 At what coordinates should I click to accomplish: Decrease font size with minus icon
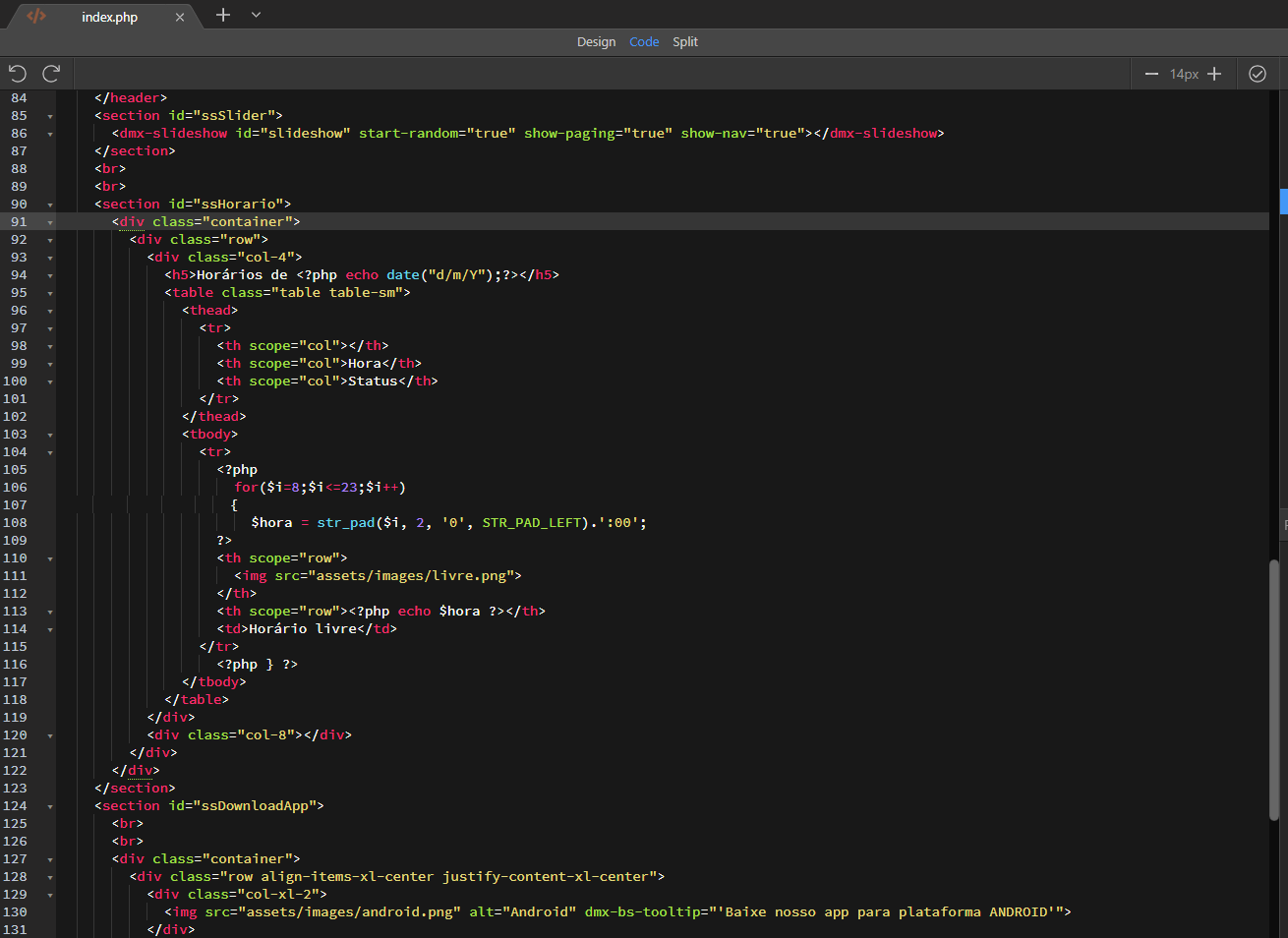click(1151, 74)
